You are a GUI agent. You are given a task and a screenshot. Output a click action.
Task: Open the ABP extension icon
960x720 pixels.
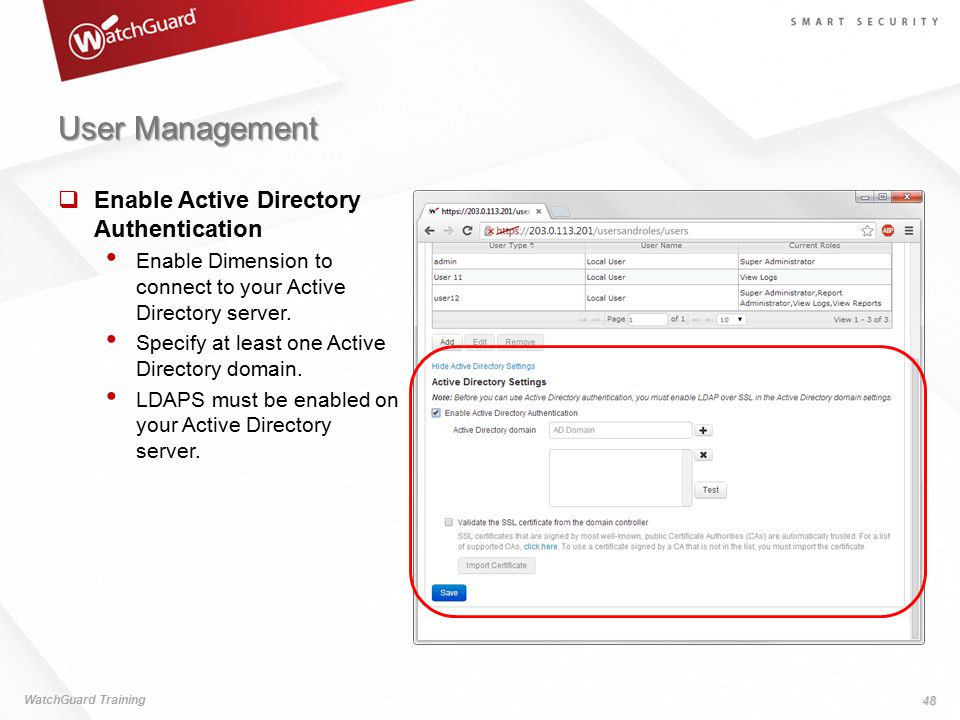(888, 231)
